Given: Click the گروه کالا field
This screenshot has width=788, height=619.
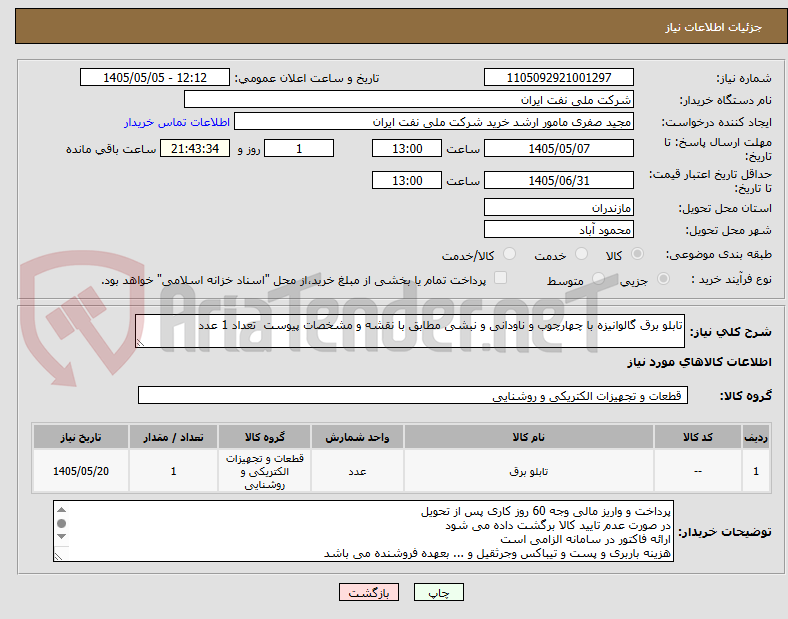Looking at the screenshot, I should pos(413,395).
